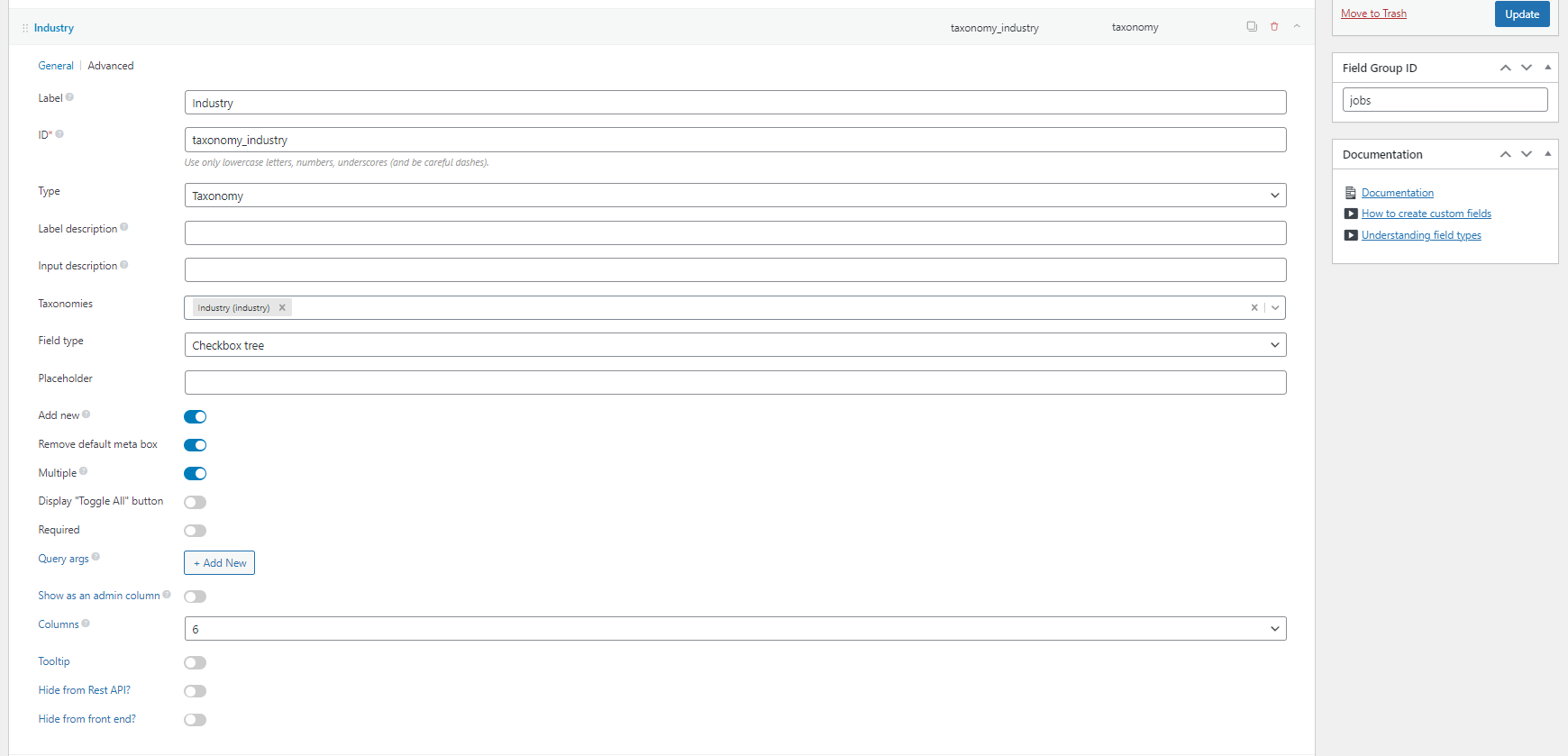Click the Input description help icon
The width and height of the screenshot is (1568, 756).
click(x=123, y=265)
